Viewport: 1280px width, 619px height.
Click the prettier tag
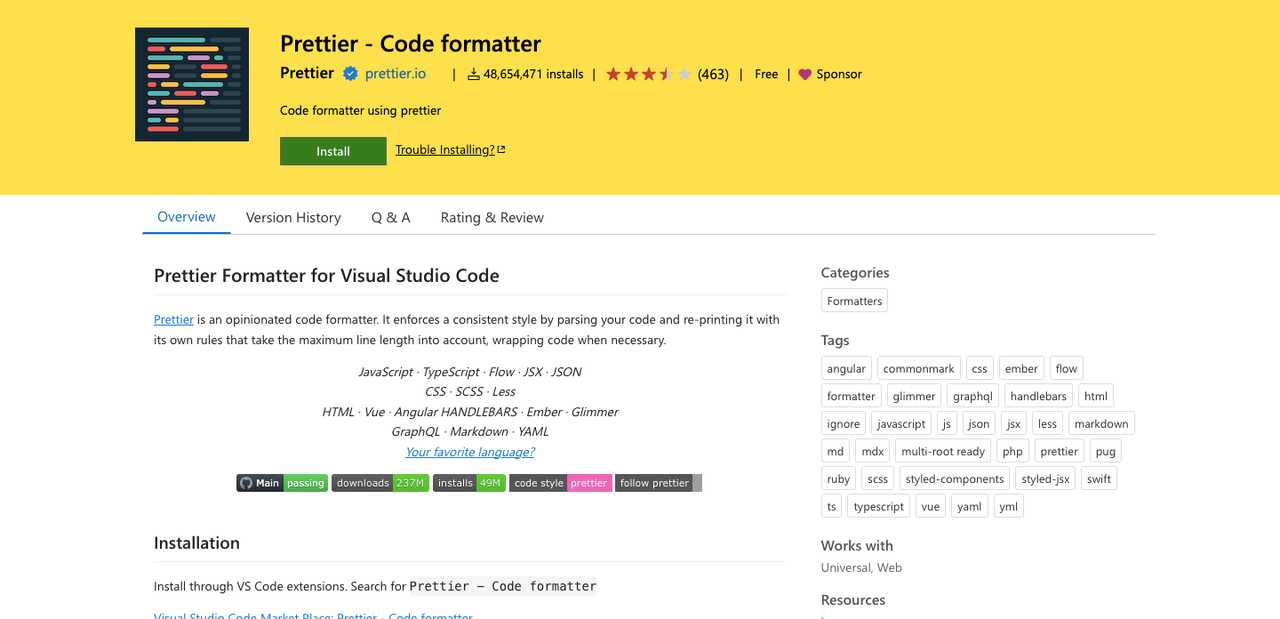[x=1059, y=451]
